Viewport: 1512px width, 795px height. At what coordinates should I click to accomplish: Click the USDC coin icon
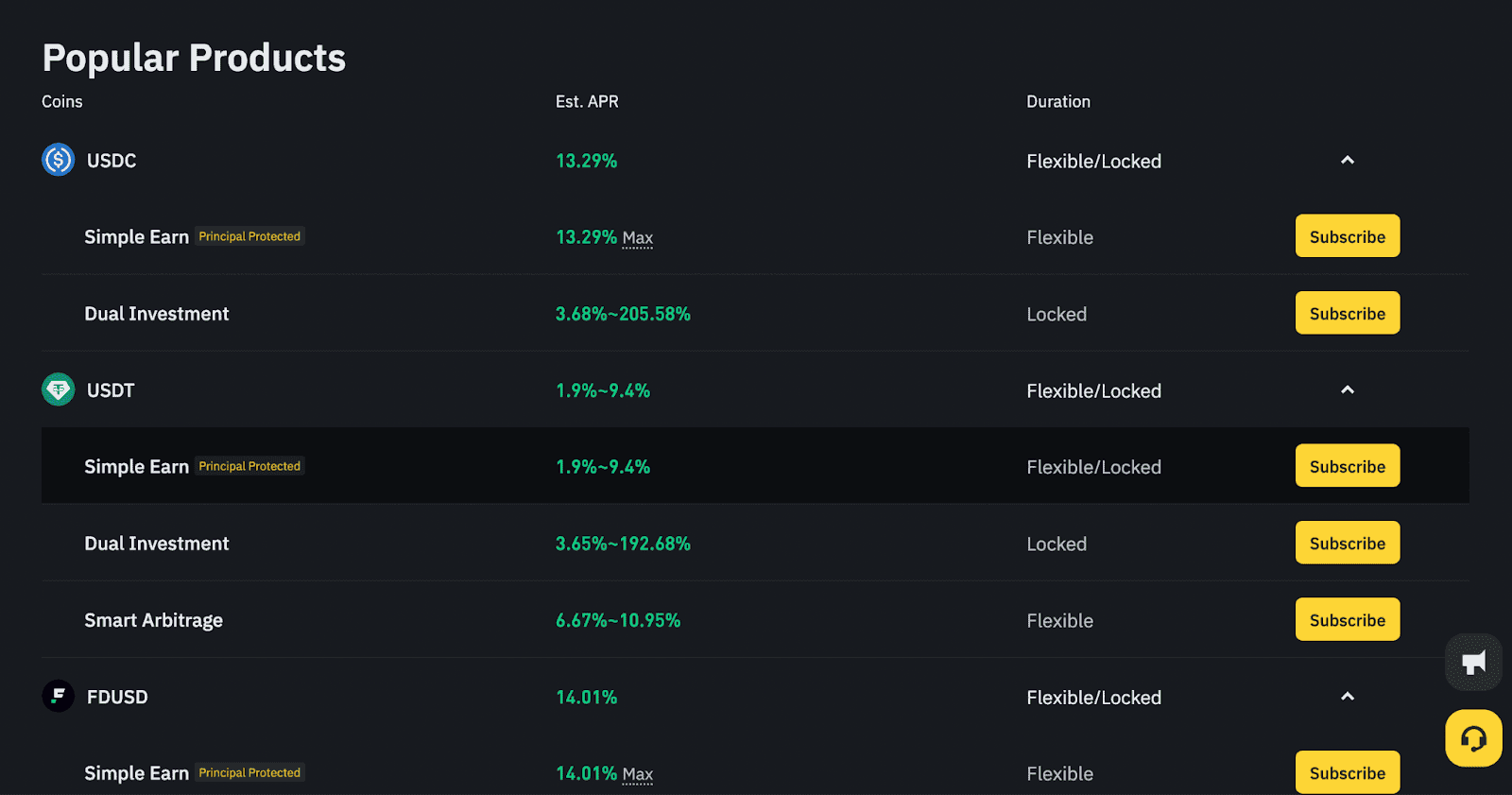click(x=57, y=160)
